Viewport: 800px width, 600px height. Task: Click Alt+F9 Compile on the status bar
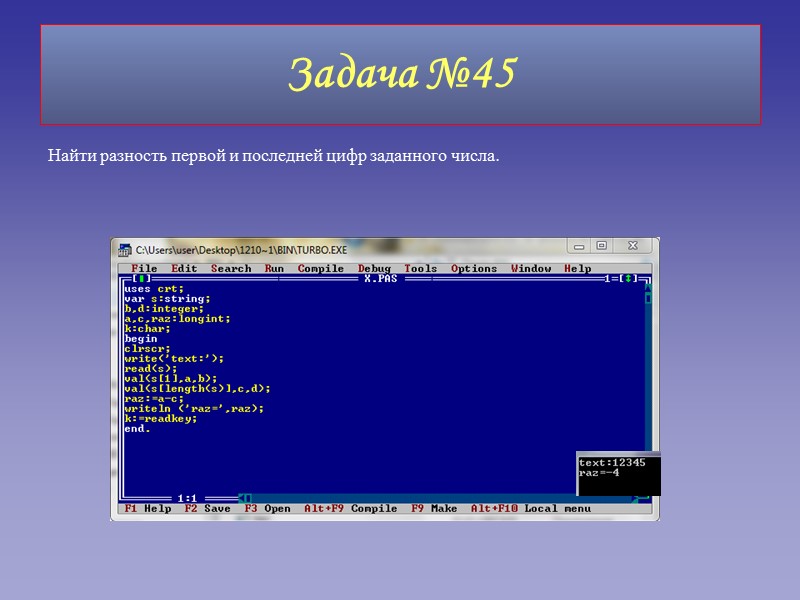pyautogui.click(x=349, y=508)
